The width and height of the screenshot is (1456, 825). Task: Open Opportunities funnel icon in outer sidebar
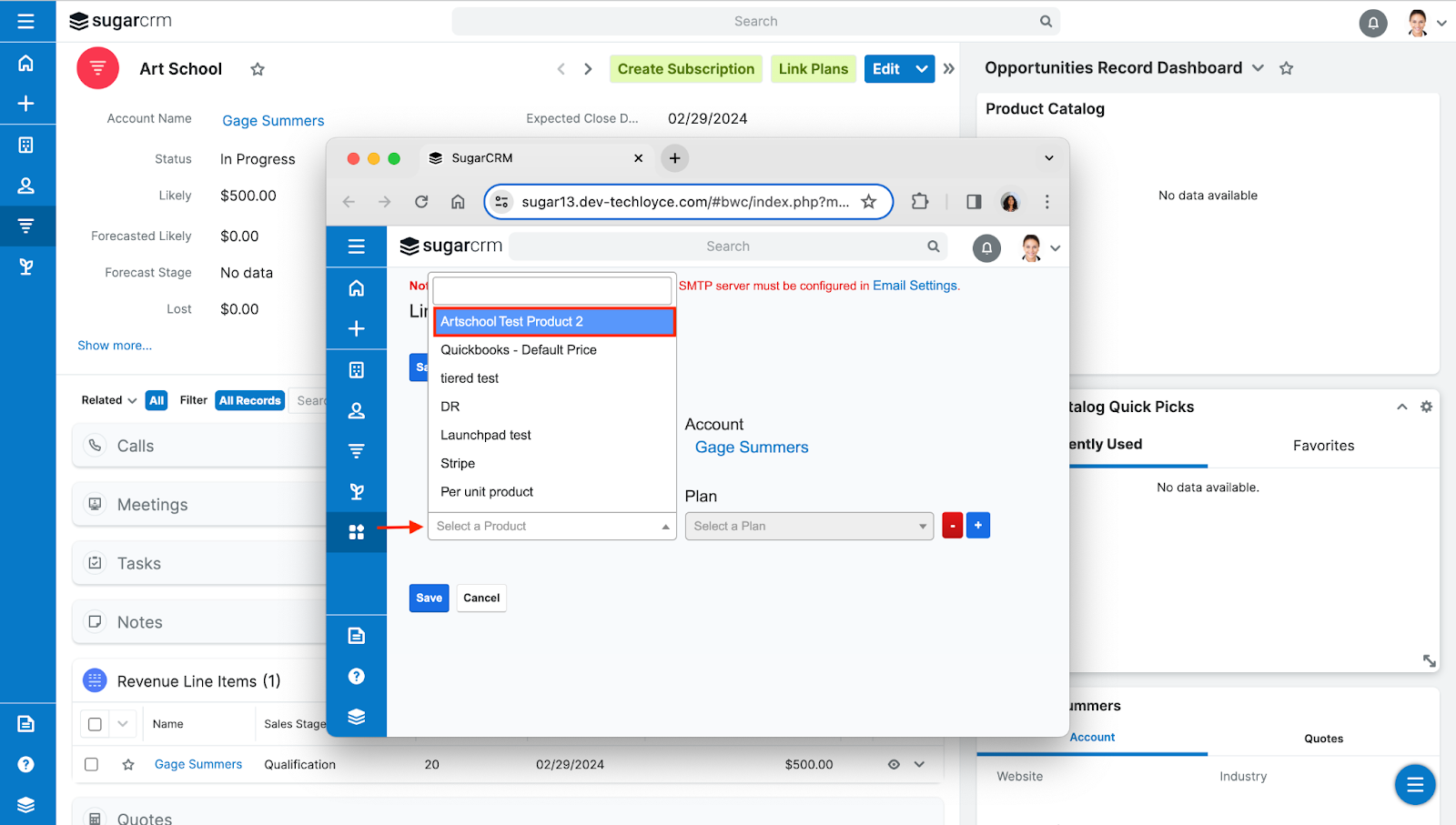(25, 226)
